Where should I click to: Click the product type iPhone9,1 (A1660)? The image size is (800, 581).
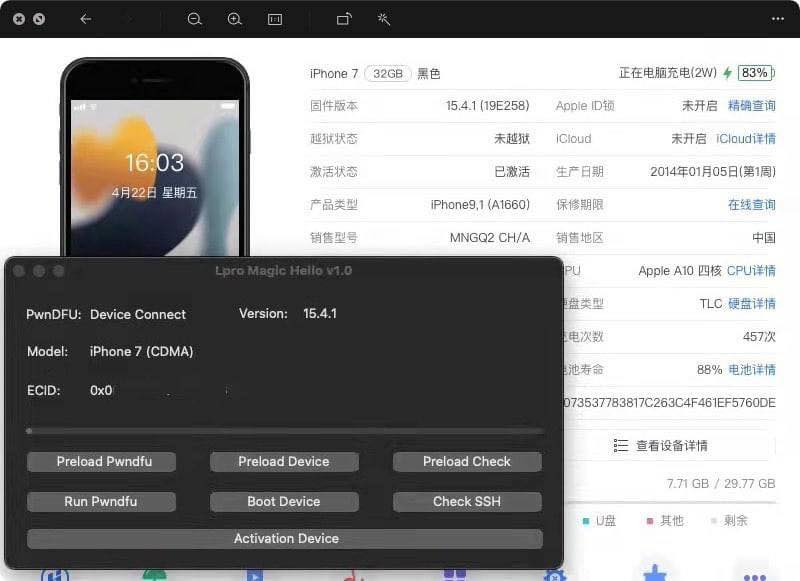[480, 205]
